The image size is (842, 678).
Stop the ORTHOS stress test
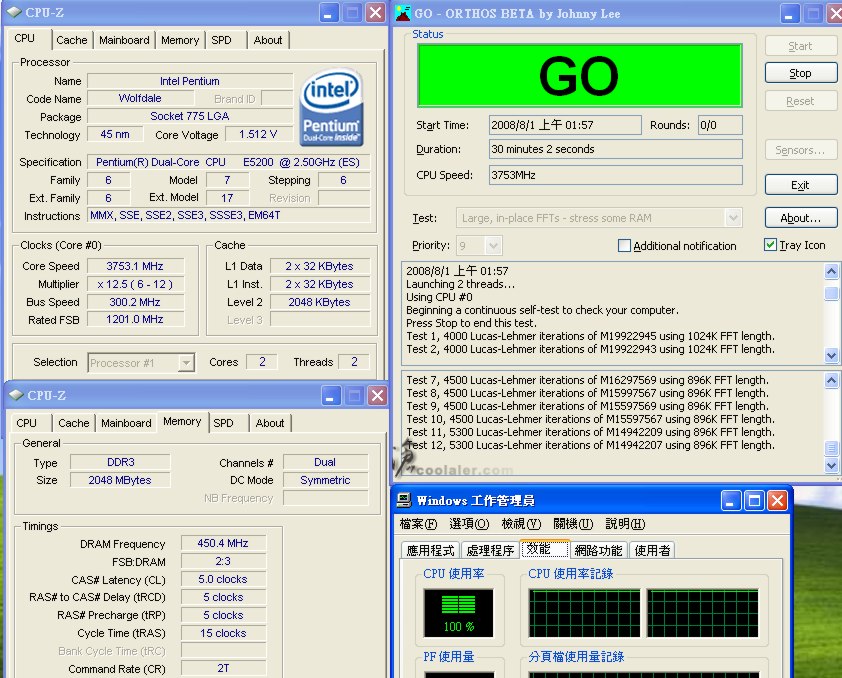click(x=800, y=73)
